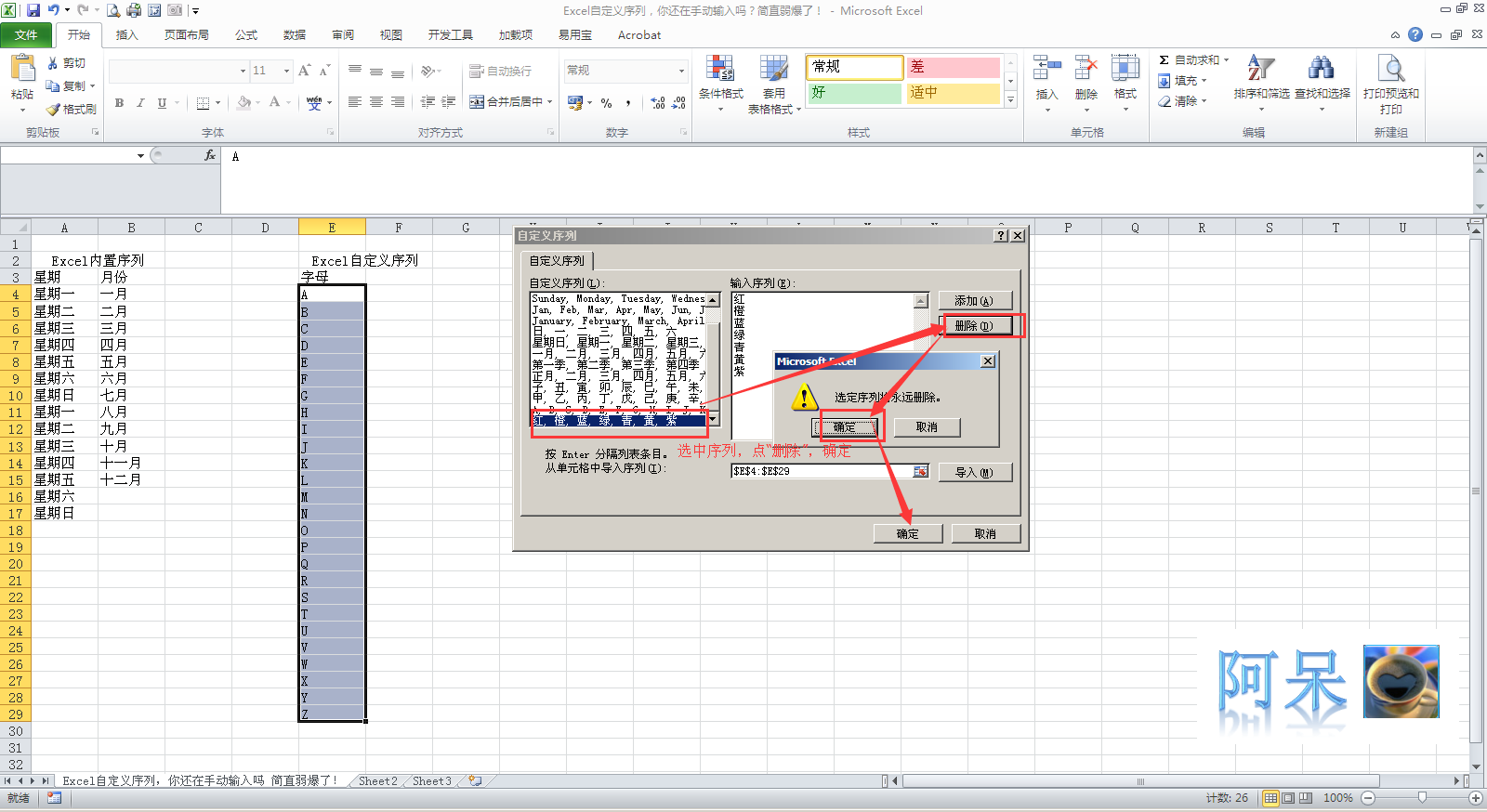Apply top vertical alignment
1487x812 pixels.
tap(355, 71)
